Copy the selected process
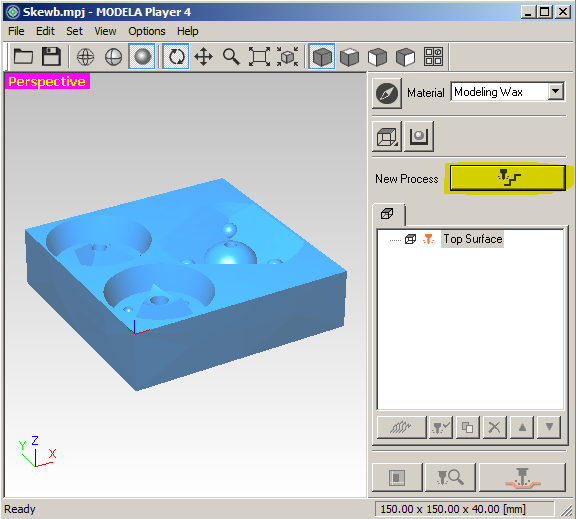576x519 pixels. 468,428
